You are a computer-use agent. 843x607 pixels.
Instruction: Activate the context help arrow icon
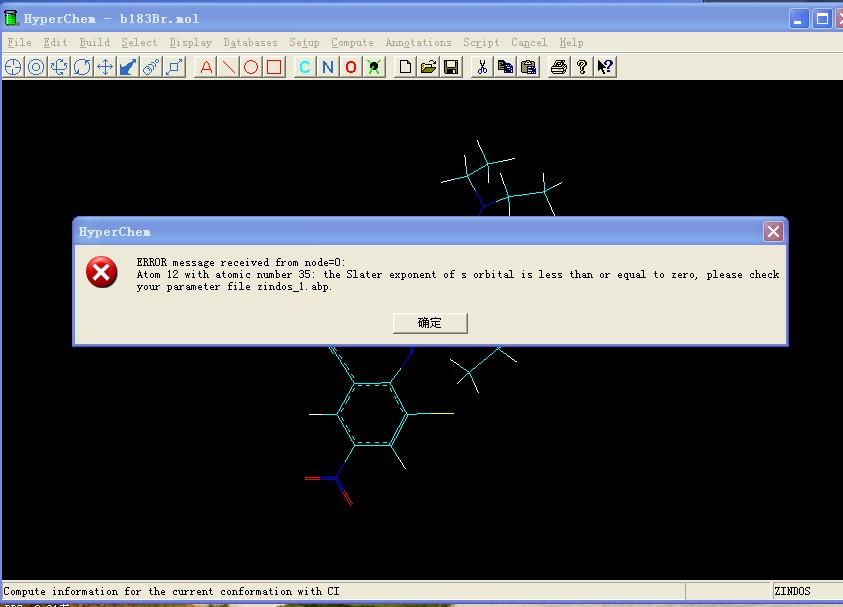tap(605, 67)
